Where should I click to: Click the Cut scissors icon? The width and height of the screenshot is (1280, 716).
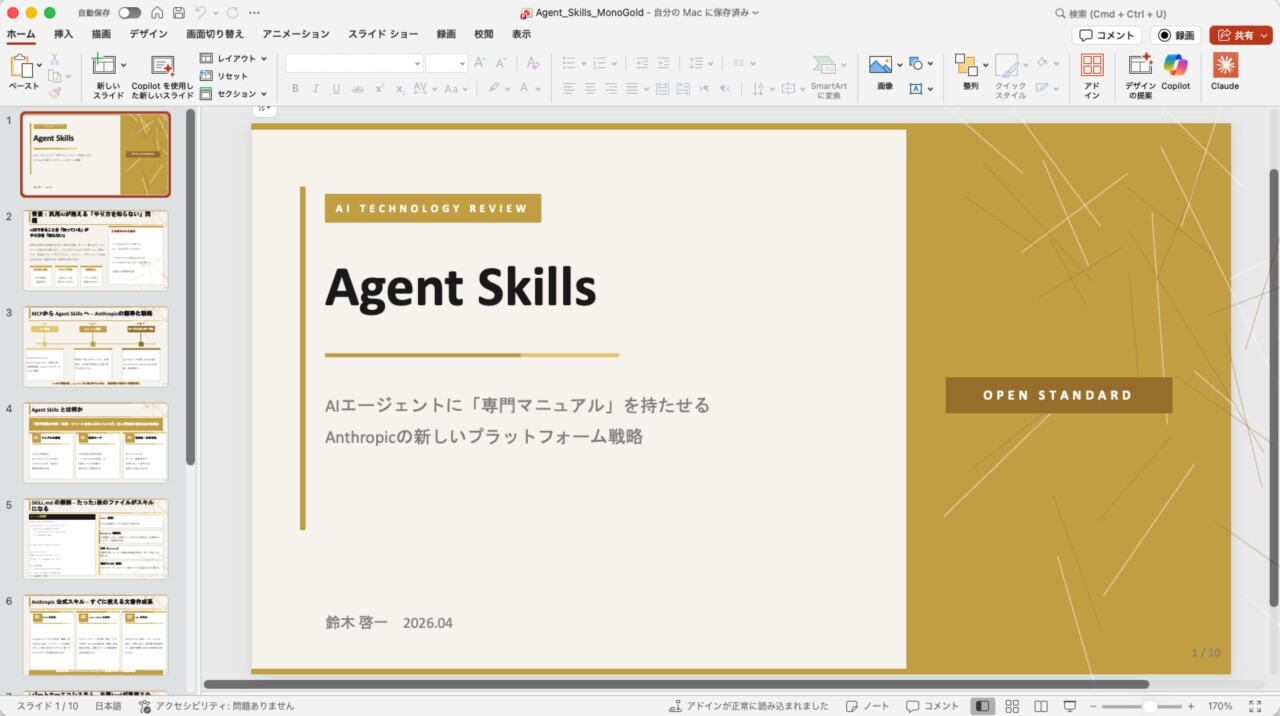pyautogui.click(x=55, y=60)
